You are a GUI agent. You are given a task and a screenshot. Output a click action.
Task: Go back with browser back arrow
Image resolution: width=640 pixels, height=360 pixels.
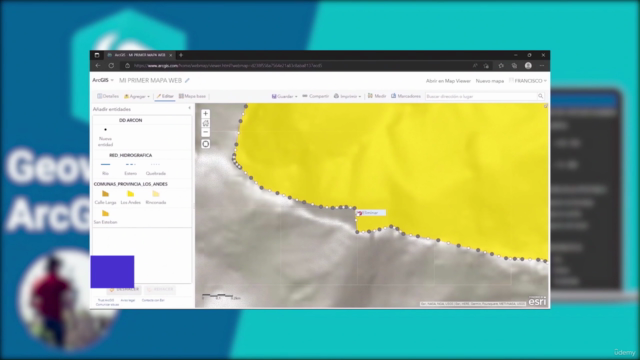[98, 65]
